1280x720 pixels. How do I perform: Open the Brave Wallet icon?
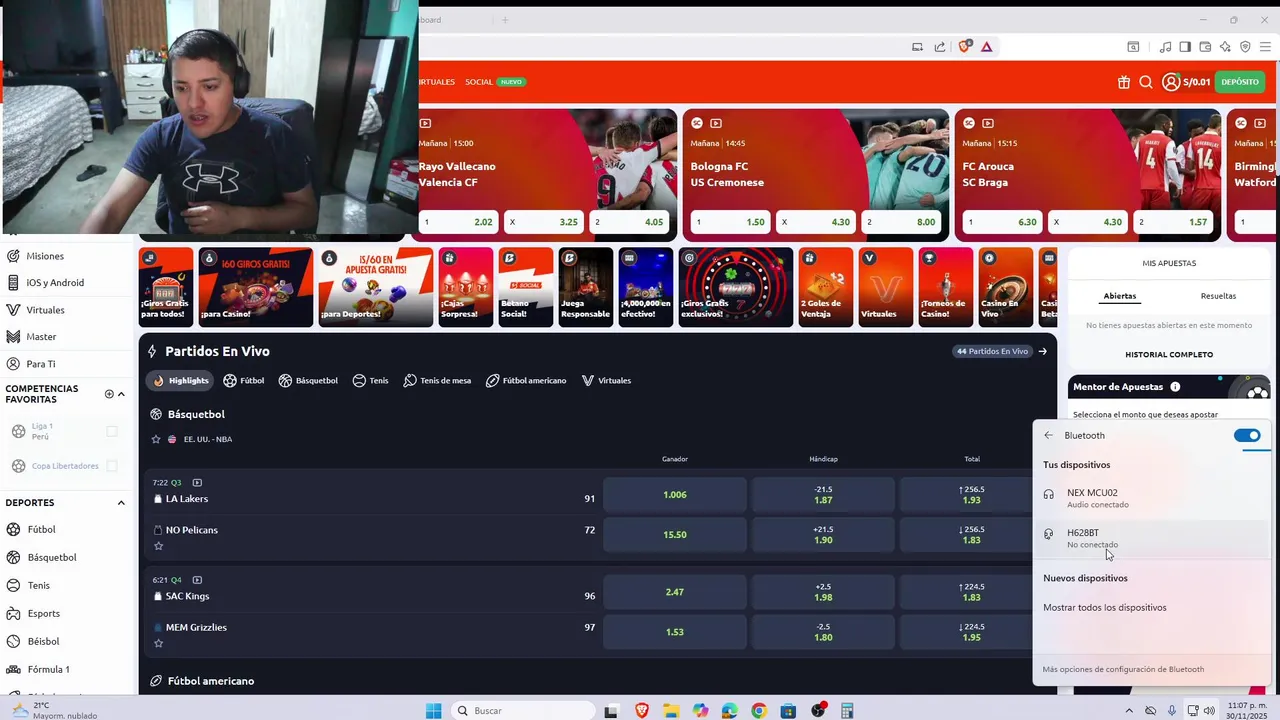pos(1205,46)
